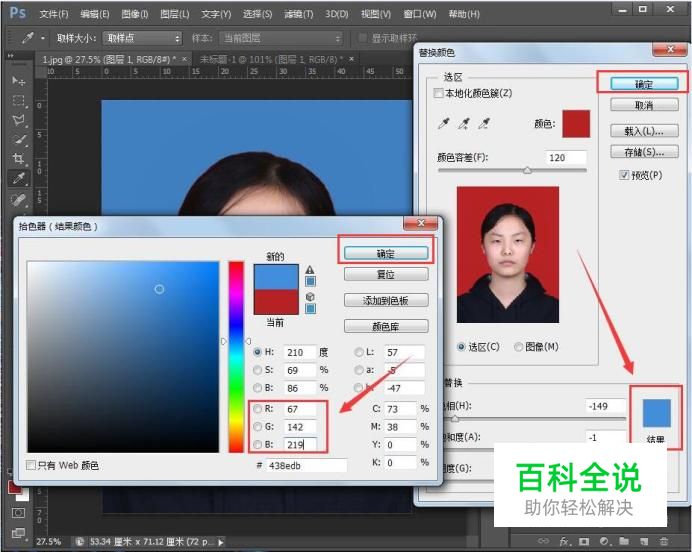Click the 载入(L)... button
The image size is (692, 552).
tap(644, 131)
